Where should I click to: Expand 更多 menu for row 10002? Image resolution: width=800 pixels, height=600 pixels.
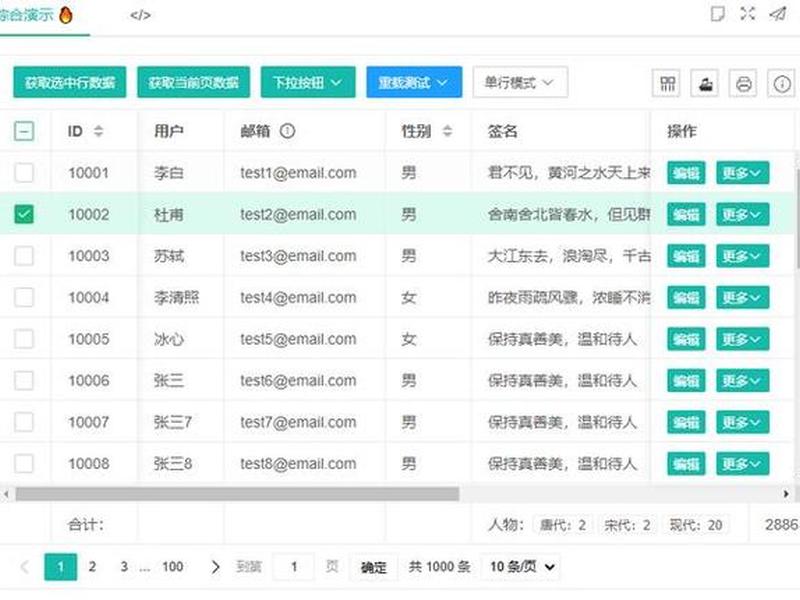[x=742, y=215]
